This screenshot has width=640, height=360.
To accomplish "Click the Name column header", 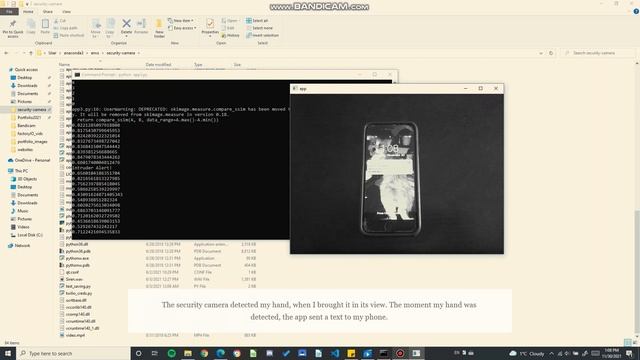I will (64, 64).
